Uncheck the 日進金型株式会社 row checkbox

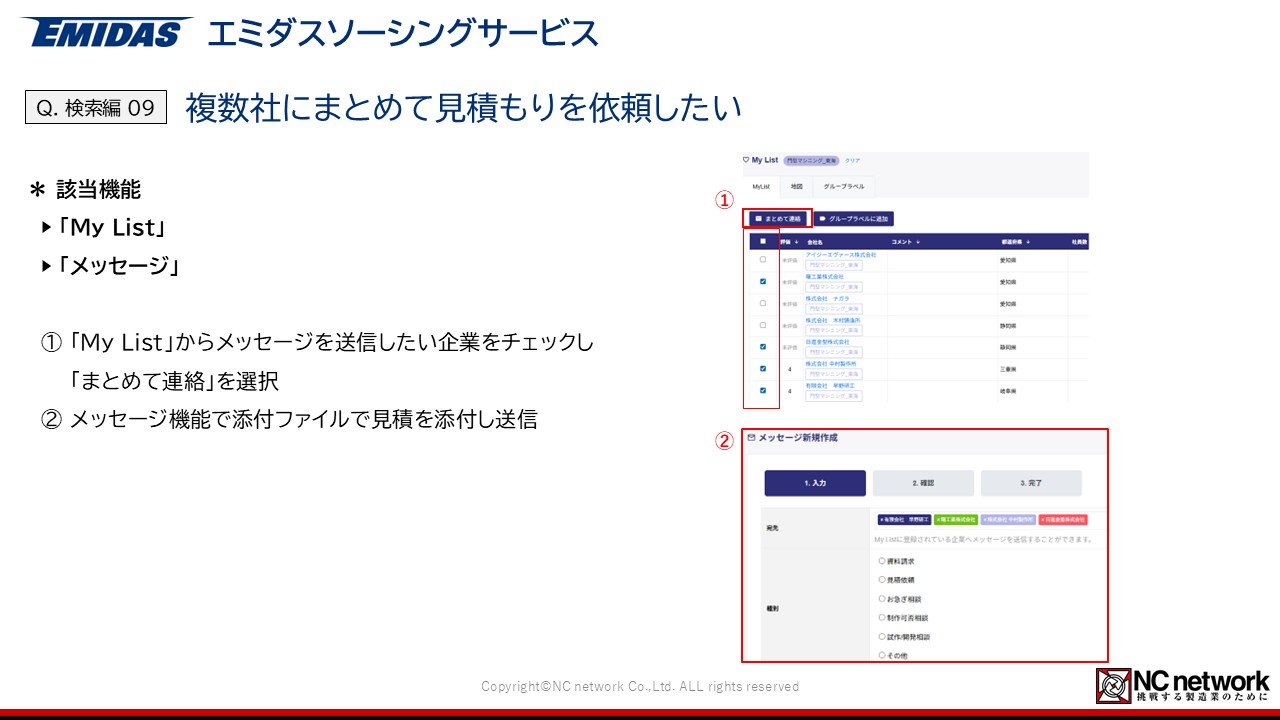click(763, 347)
